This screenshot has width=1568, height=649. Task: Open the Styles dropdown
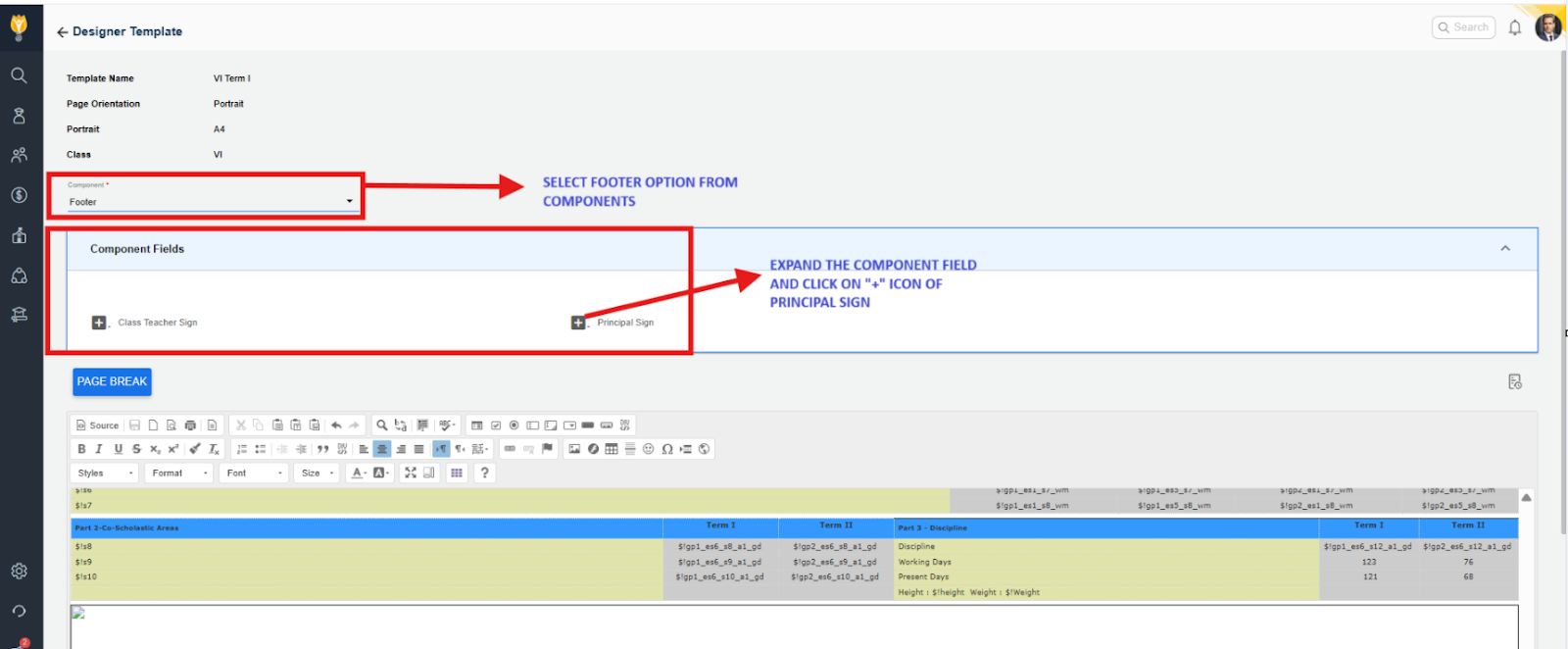point(105,473)
